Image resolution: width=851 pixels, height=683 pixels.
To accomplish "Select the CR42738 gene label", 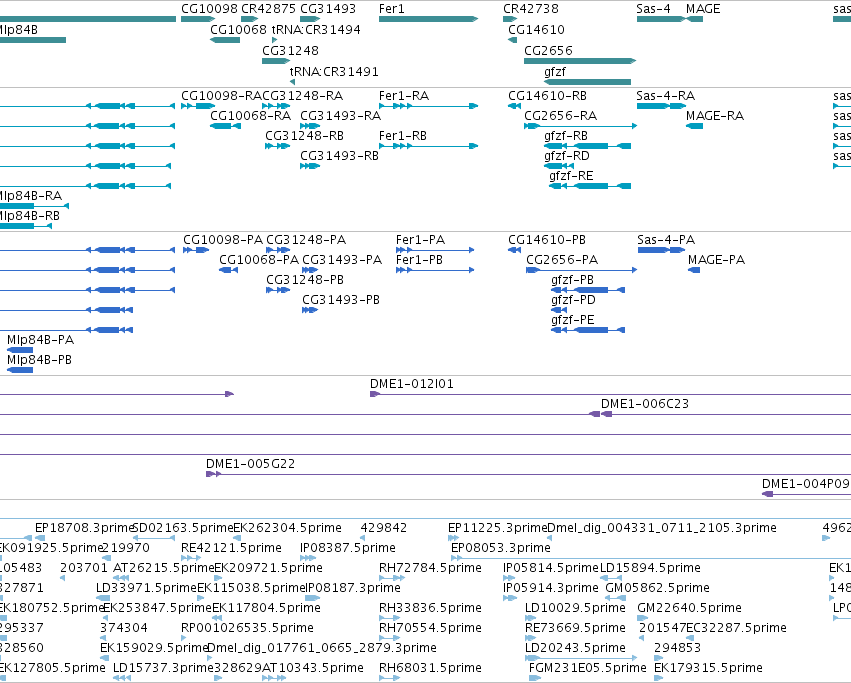I will tap(531, 9).
